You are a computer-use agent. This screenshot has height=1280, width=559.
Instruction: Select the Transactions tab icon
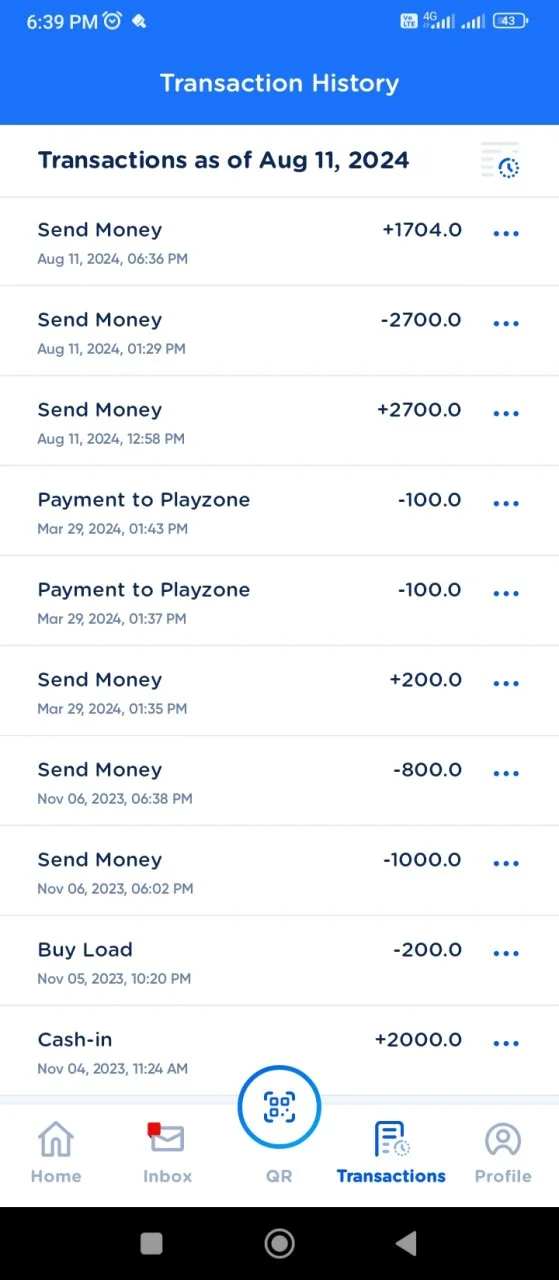(x=391, y=1139)
